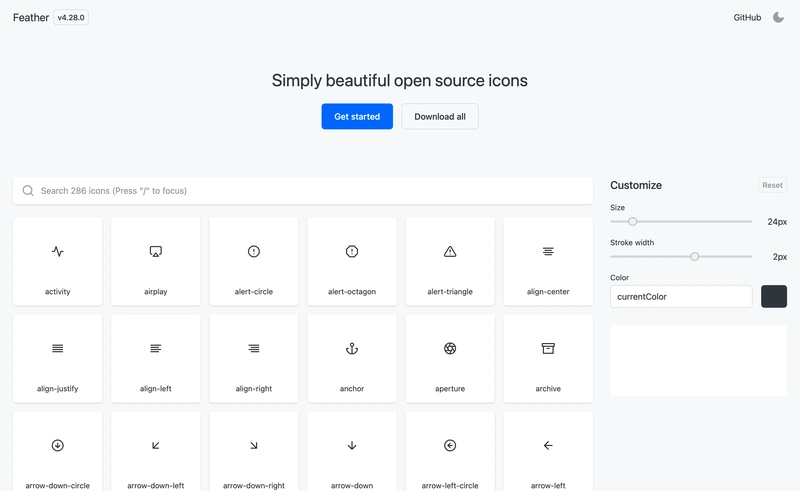Click the Stroke width label

(x=632, y=242)
